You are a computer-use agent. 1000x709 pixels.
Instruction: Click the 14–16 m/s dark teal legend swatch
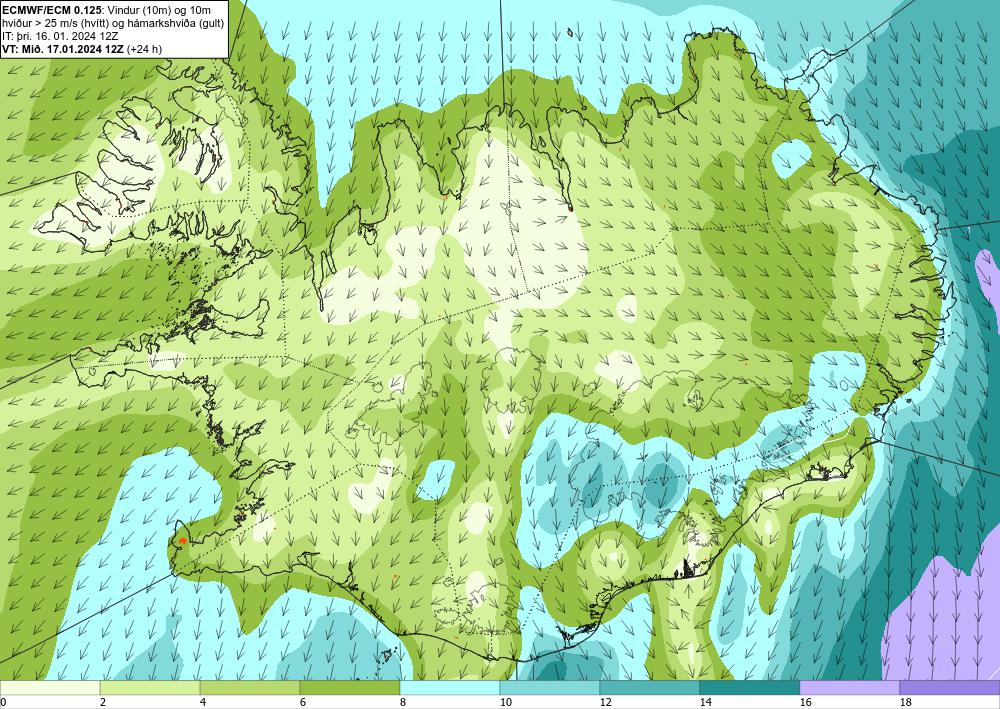pos(750,688)
